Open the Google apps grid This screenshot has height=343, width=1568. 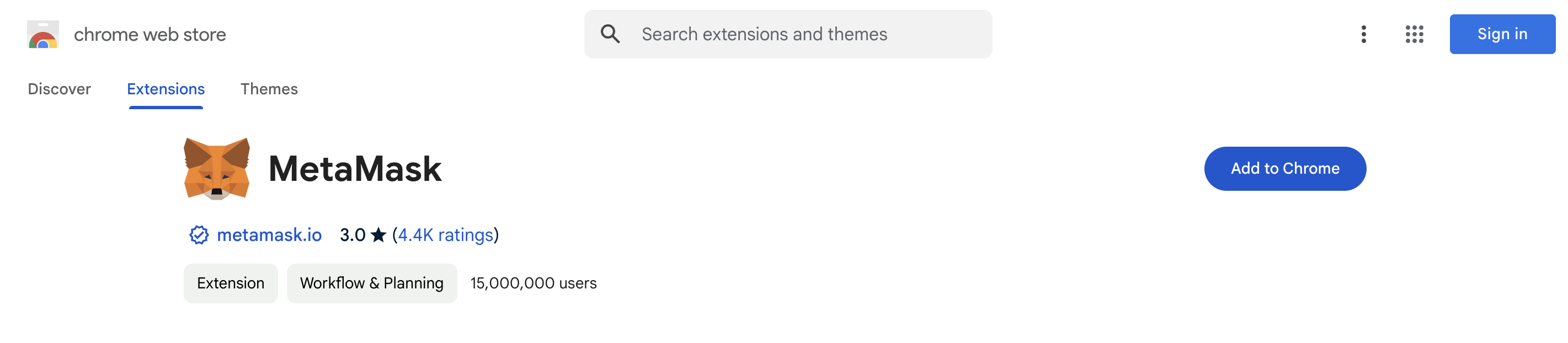pyautogui.click(x=1414, y=34)
